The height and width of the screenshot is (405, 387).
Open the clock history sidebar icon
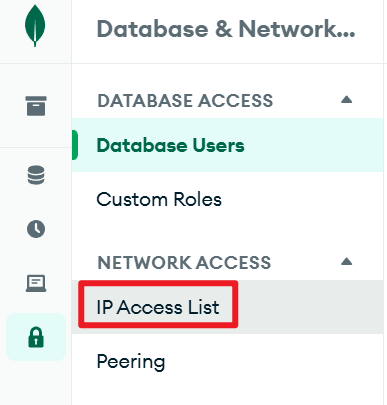point(36,229)
